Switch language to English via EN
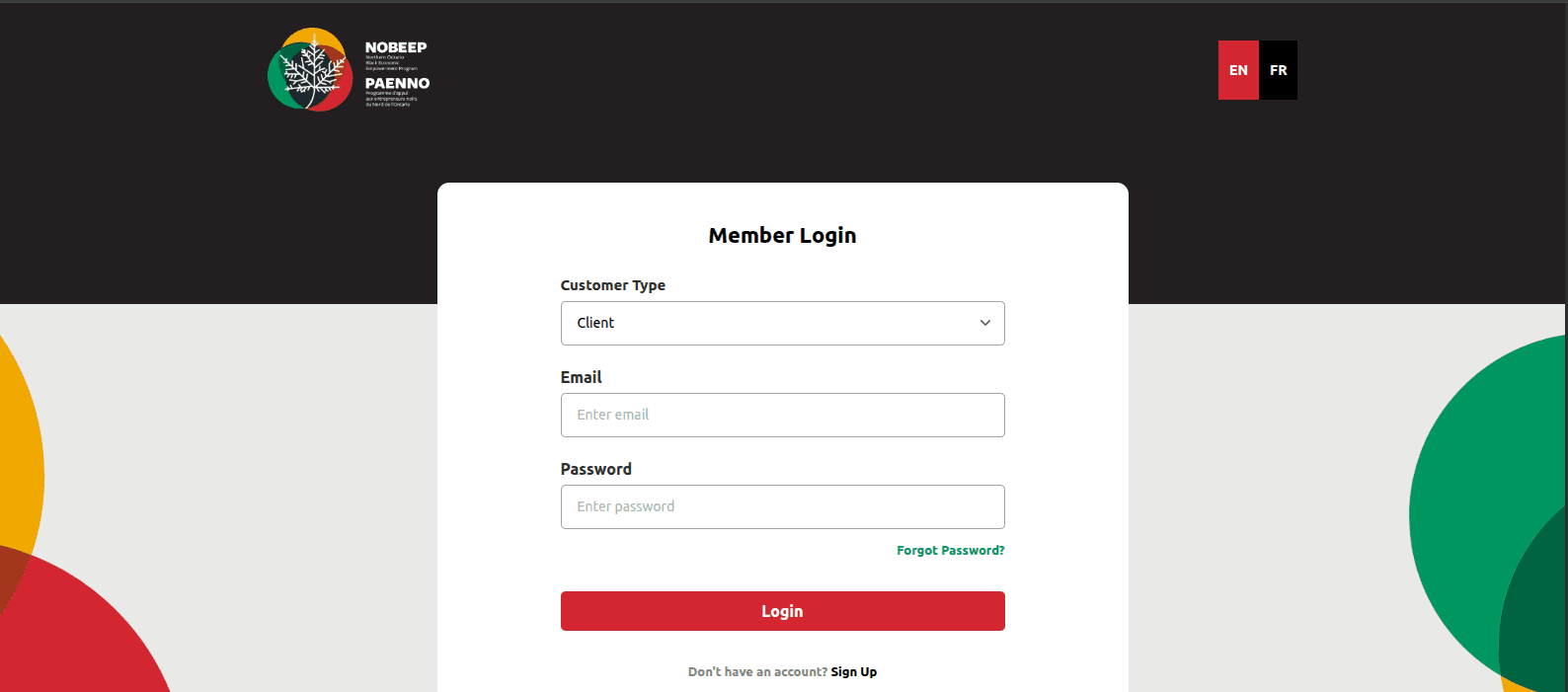The height and width of the screenshot is (692, 1568). tap(1238, 70)
